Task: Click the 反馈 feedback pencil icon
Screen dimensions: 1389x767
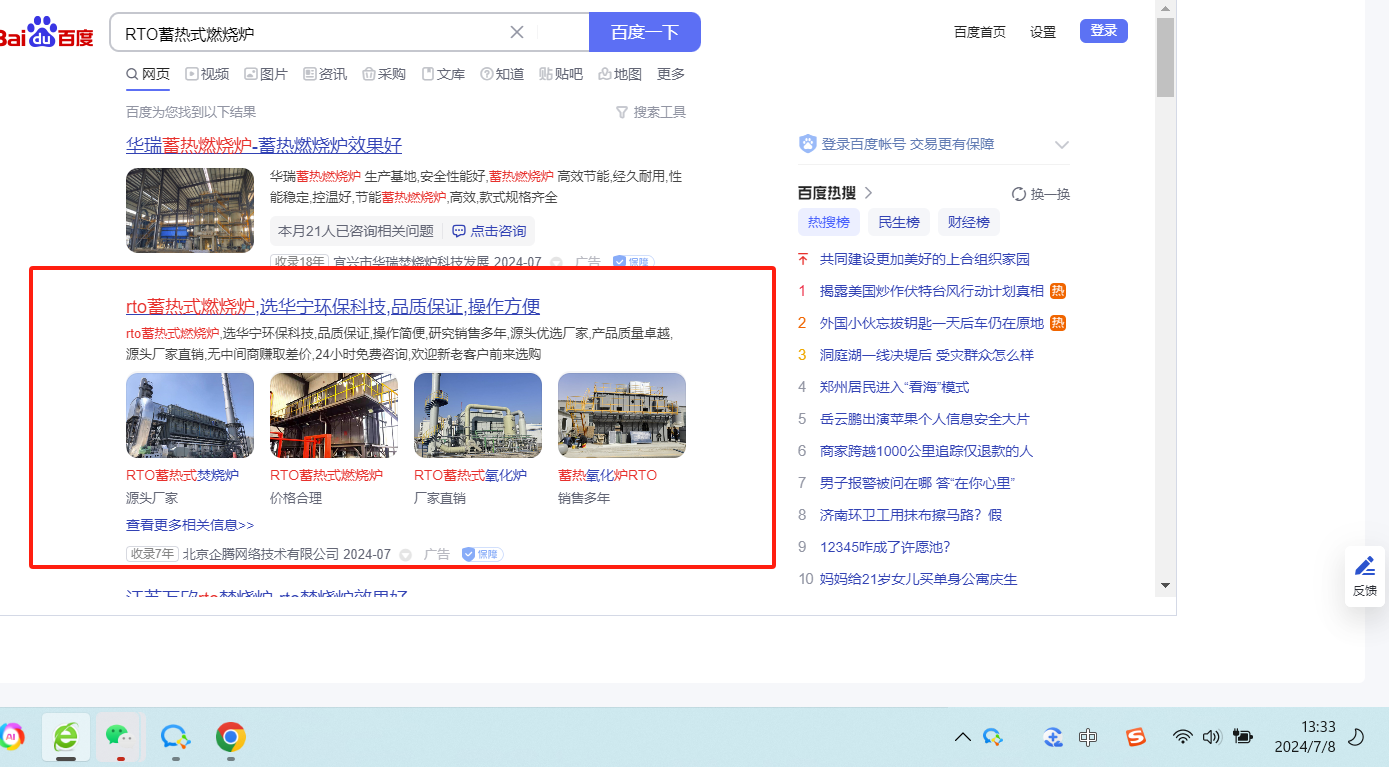Action: pos(1365,566)
